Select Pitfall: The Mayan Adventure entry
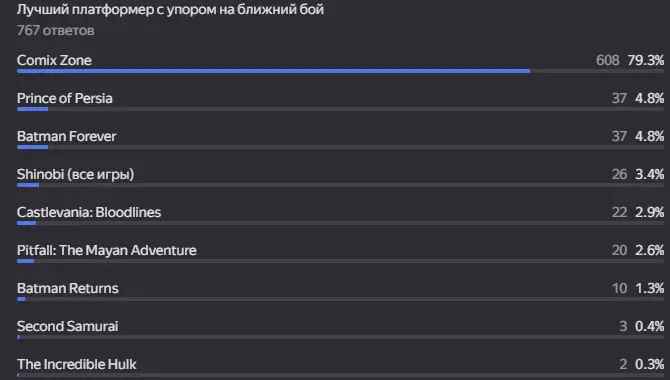The height and width of the screenshot is (380, 670). [341, 253]
